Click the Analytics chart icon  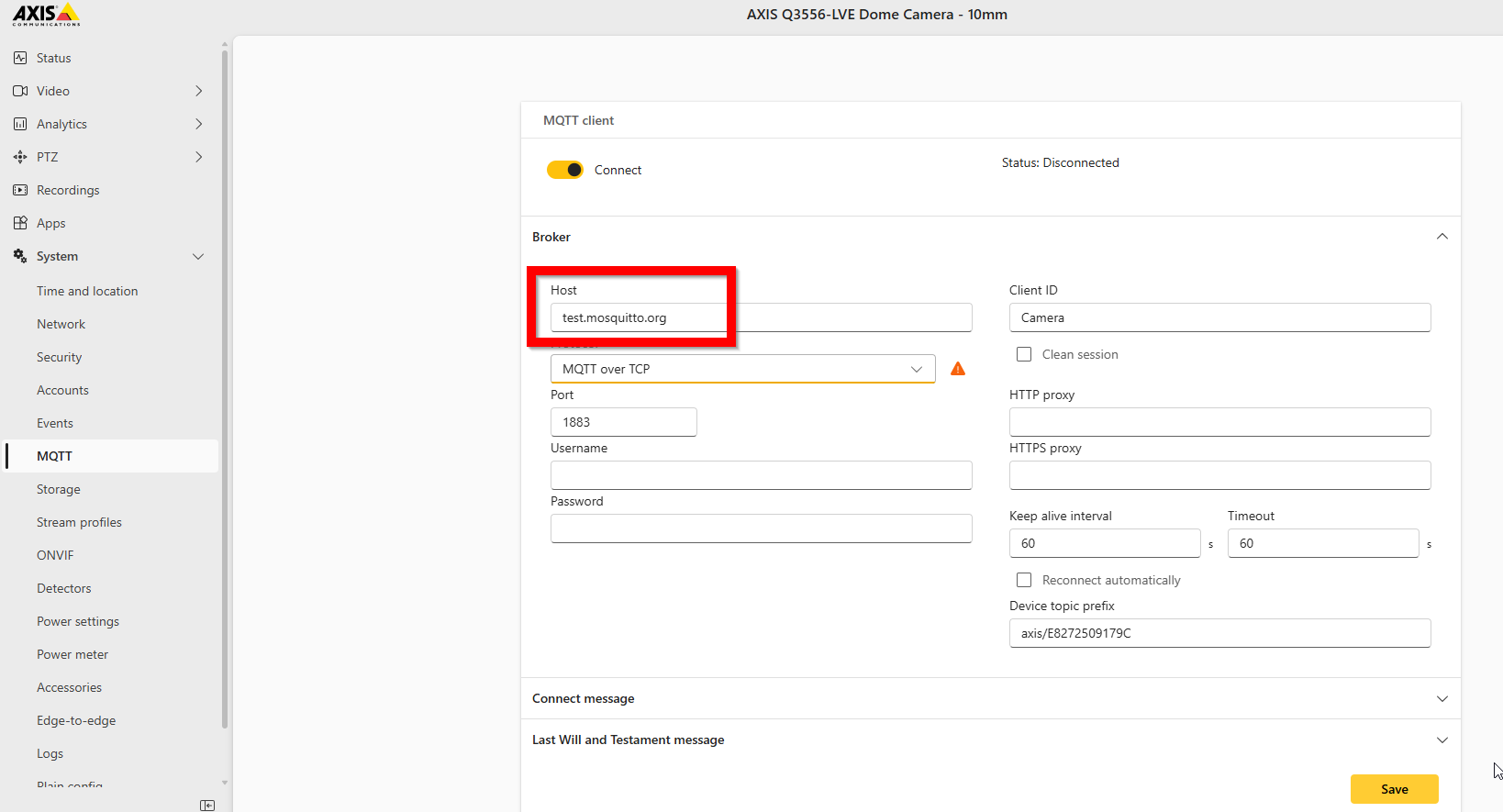click(20, 124)
